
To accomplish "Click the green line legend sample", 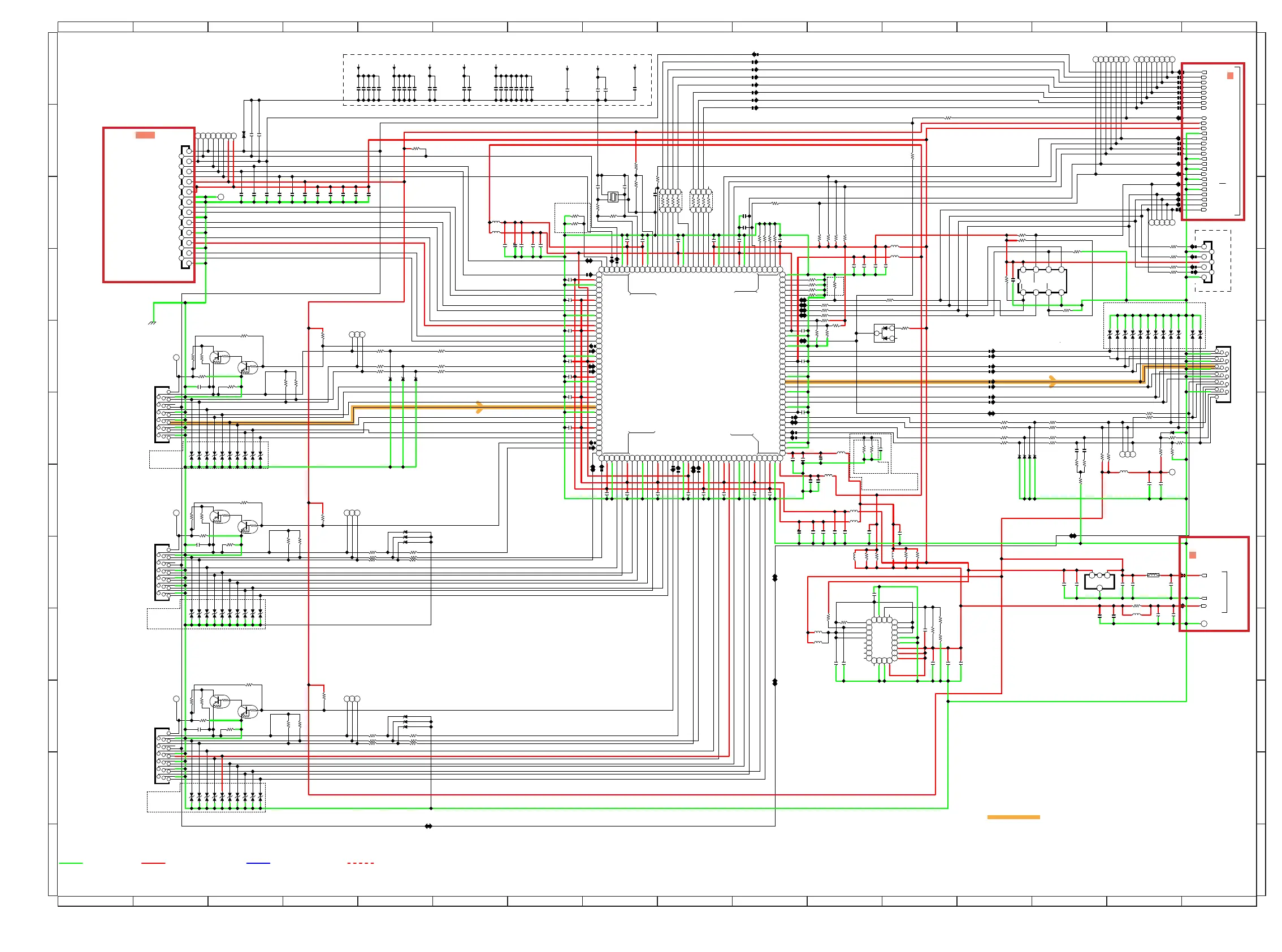I will coord(71,863).
